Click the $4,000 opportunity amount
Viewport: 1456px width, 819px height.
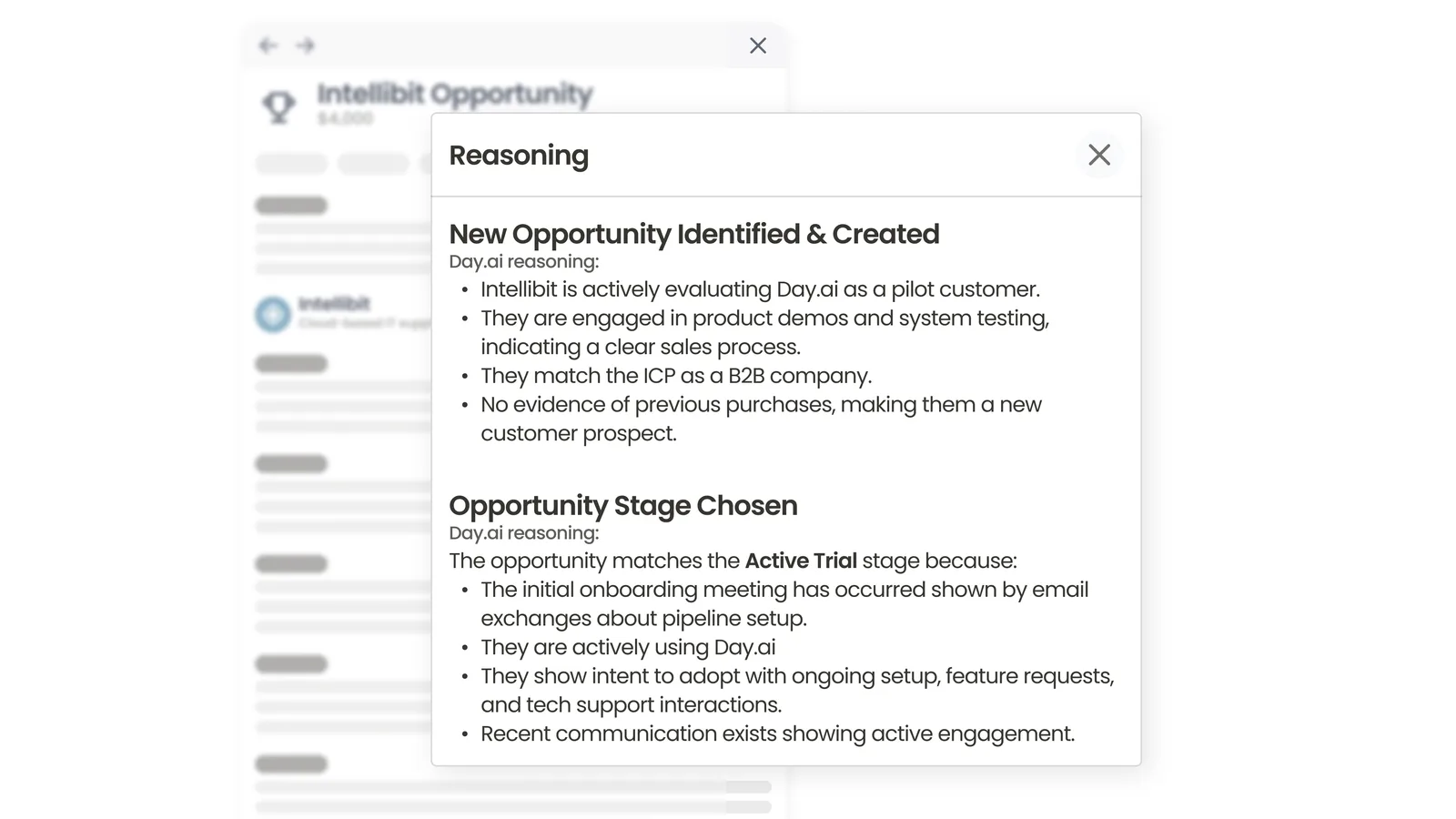point(345,119)
